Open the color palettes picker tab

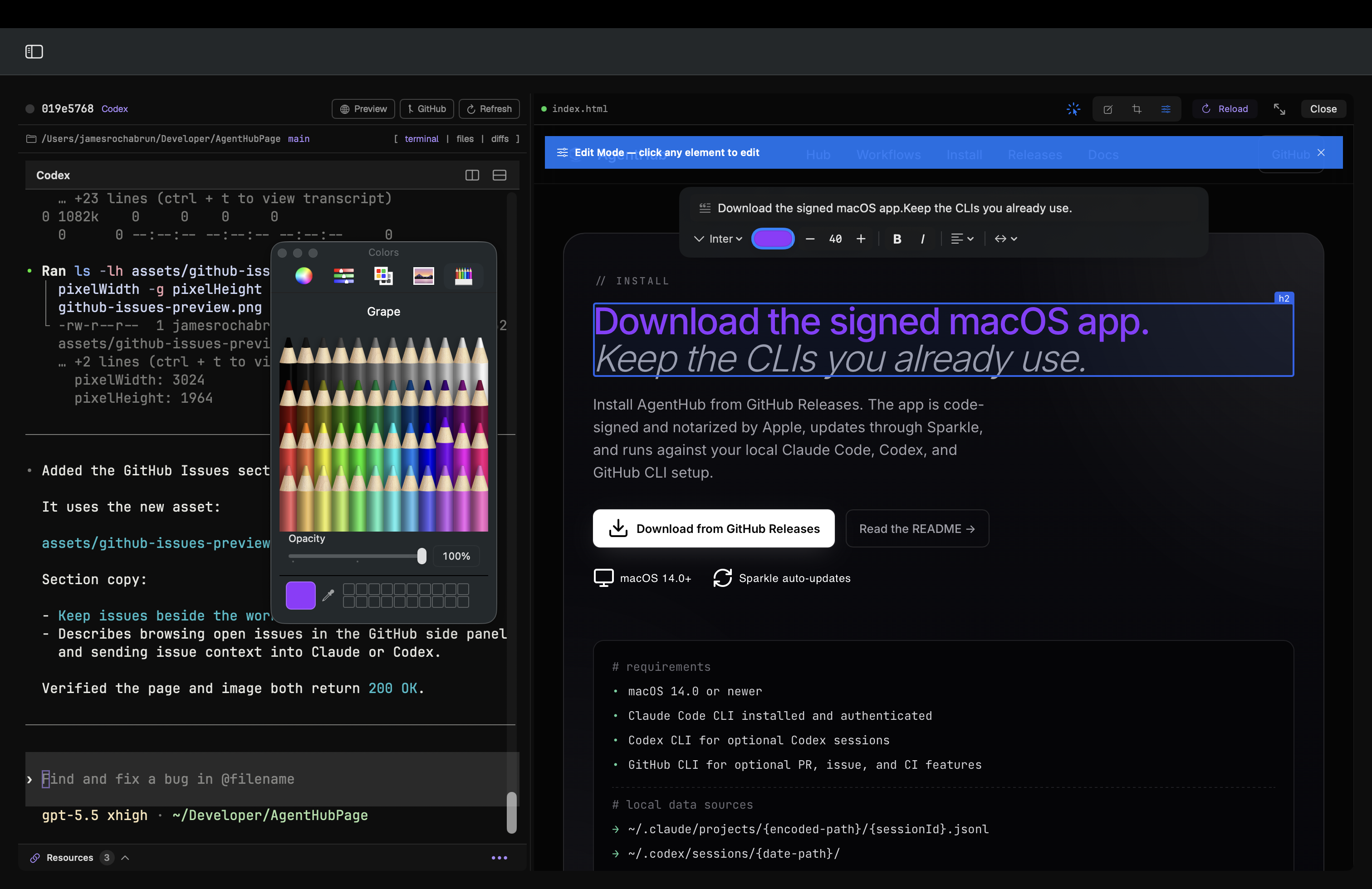[x=383, y=276]
